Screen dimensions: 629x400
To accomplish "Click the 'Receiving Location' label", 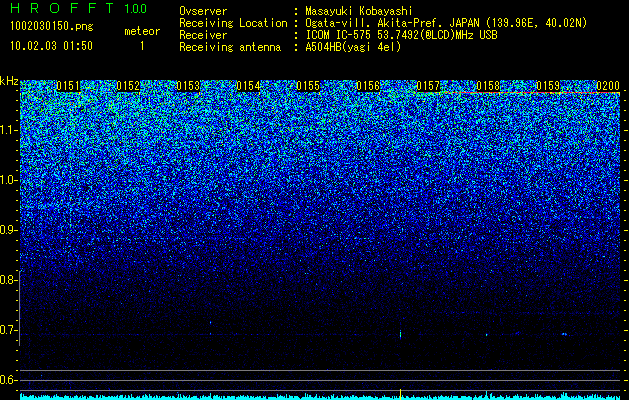I will (x=233, y=23).
